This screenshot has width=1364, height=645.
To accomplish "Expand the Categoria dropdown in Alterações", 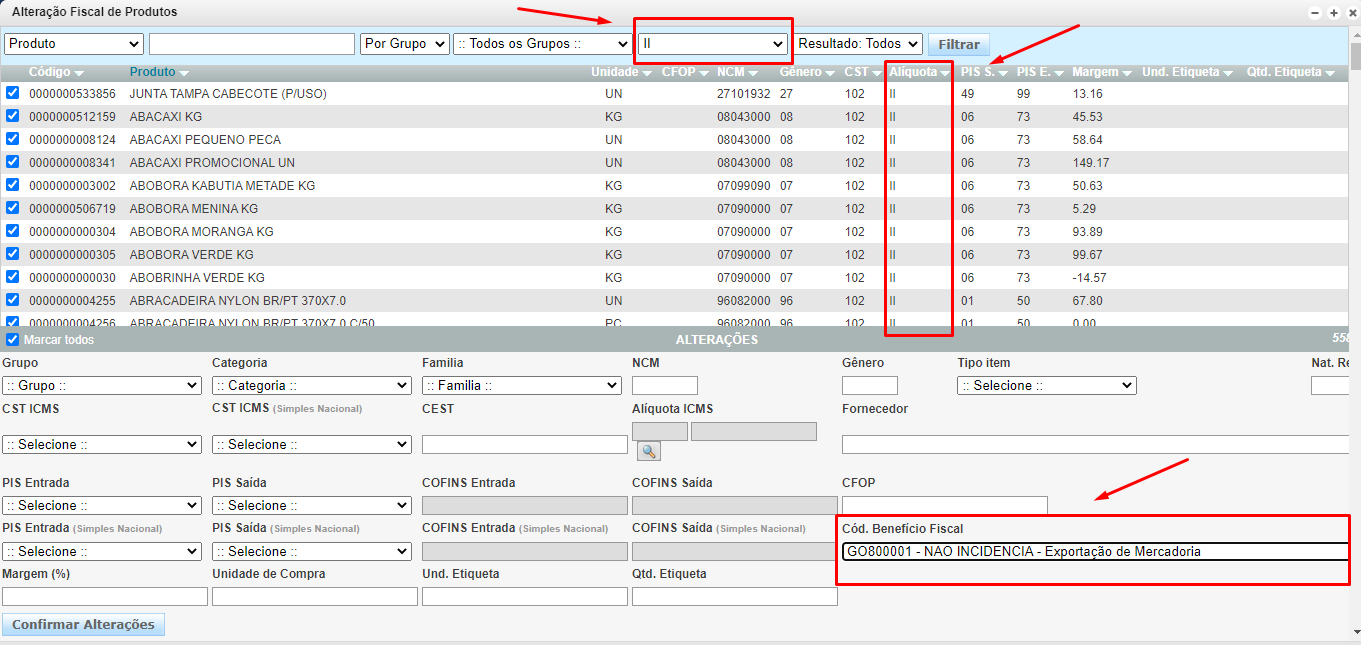I will tap(311, 385).
